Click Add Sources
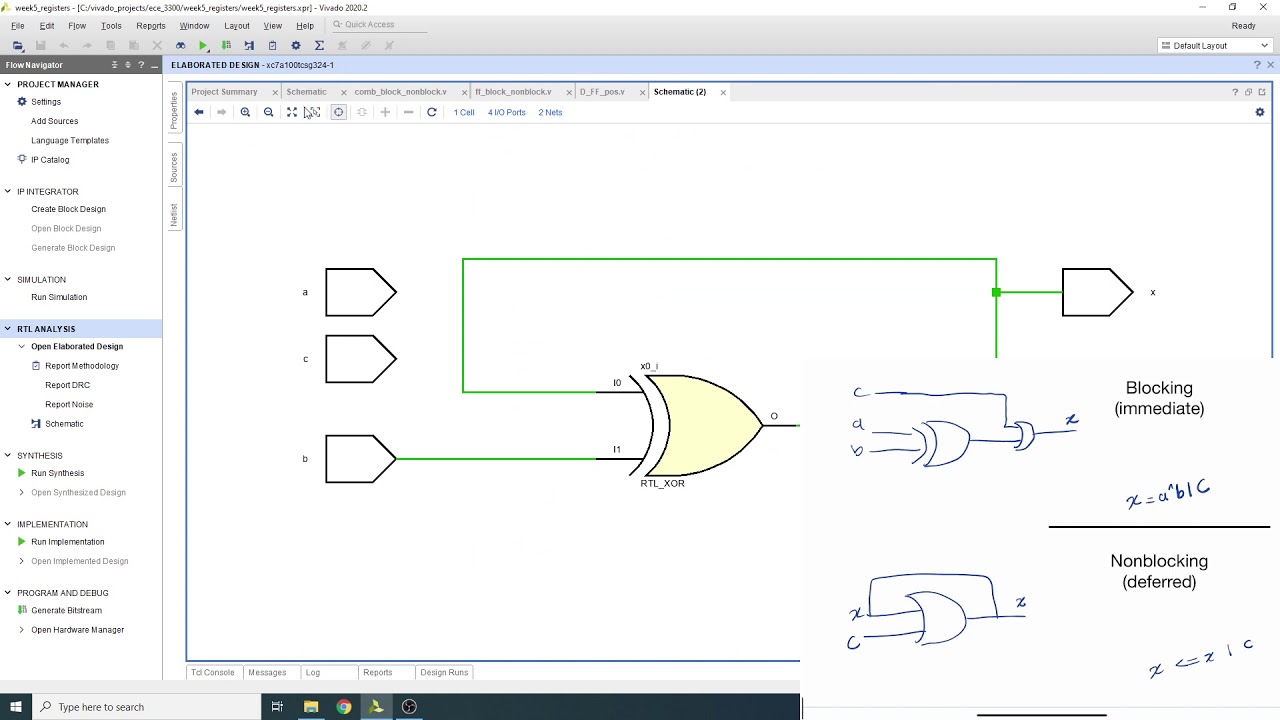This screenshot has height=720, width=1280. point(54,121)
